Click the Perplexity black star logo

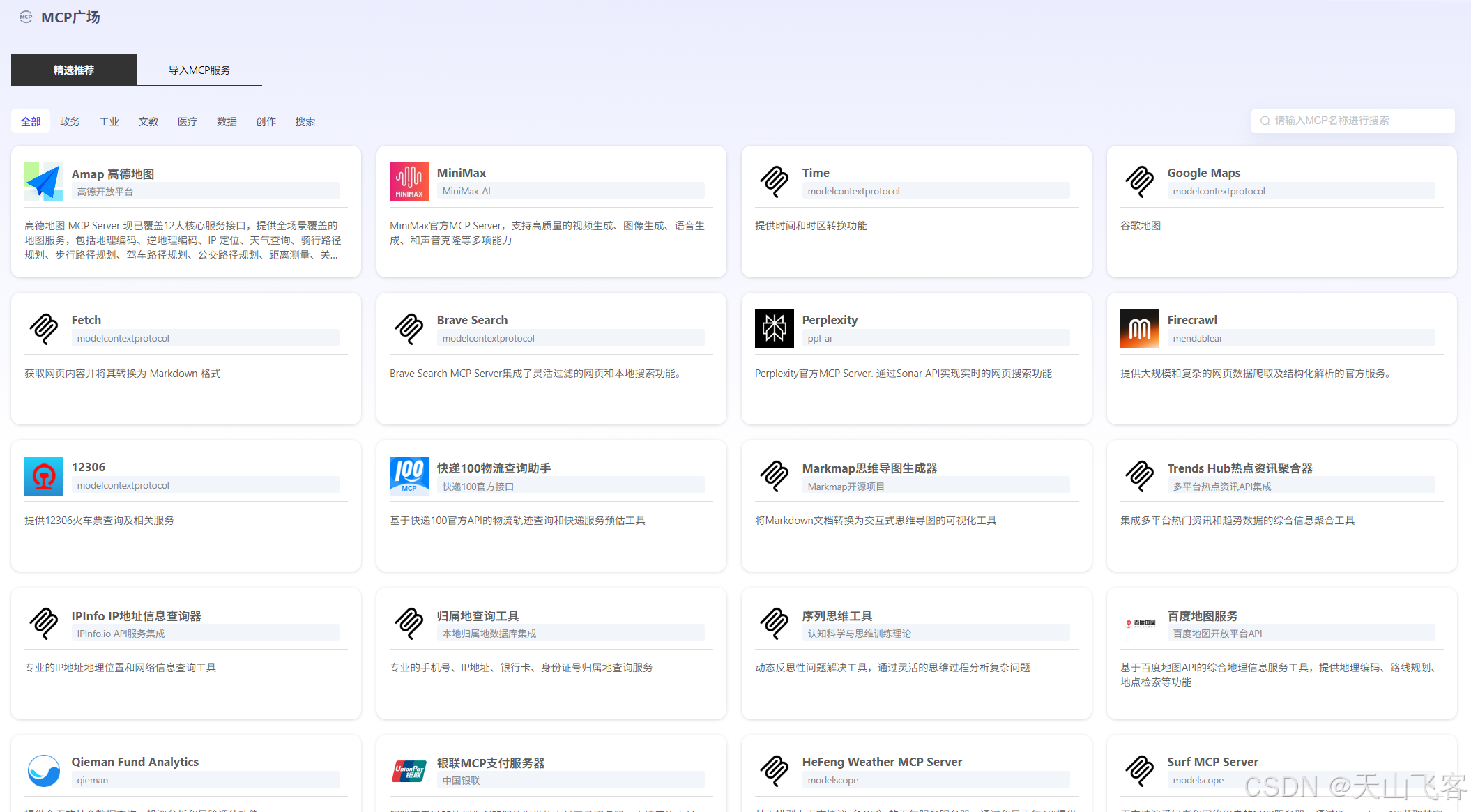[775, 328]
